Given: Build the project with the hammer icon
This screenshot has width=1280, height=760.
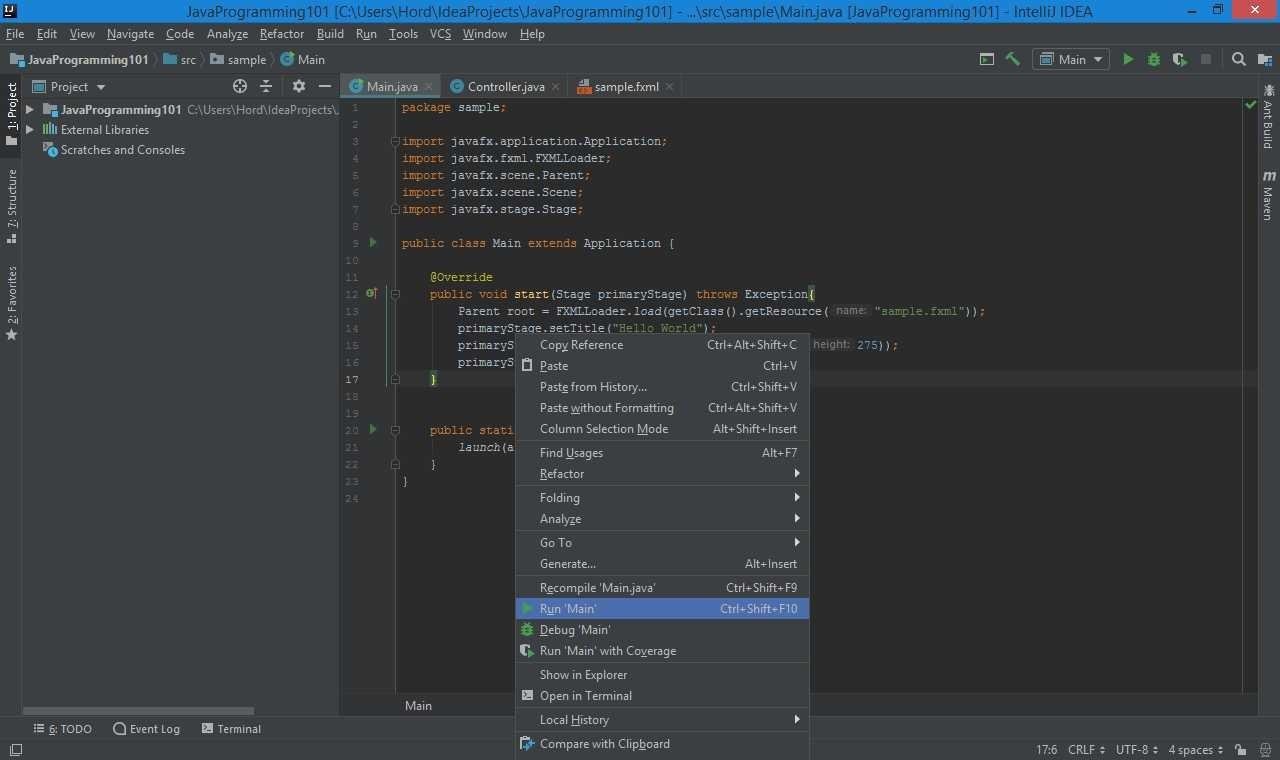Looking at the screenshot, I should [1013, 59].
